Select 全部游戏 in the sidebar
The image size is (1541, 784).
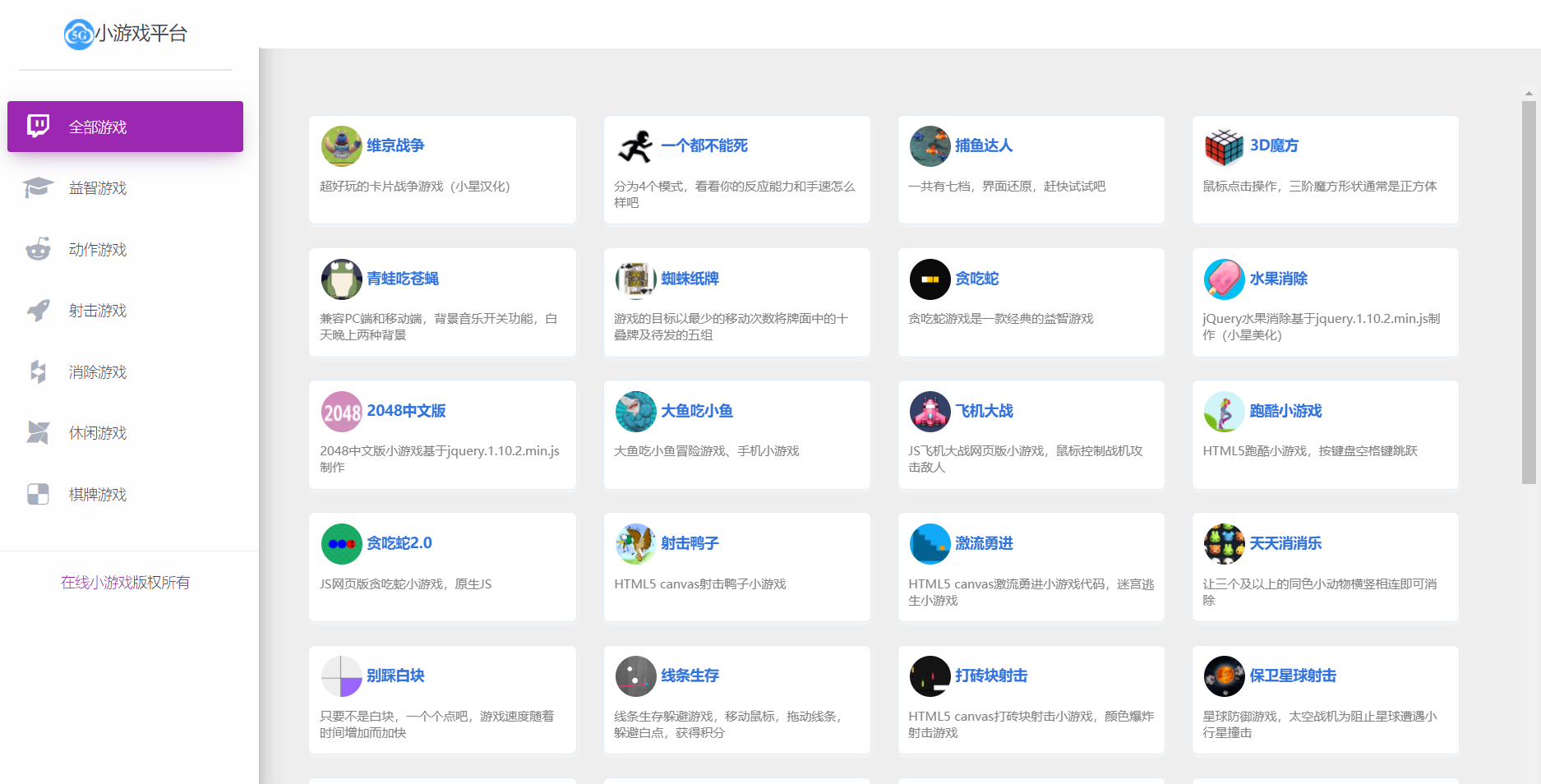(x=125, y=127)
